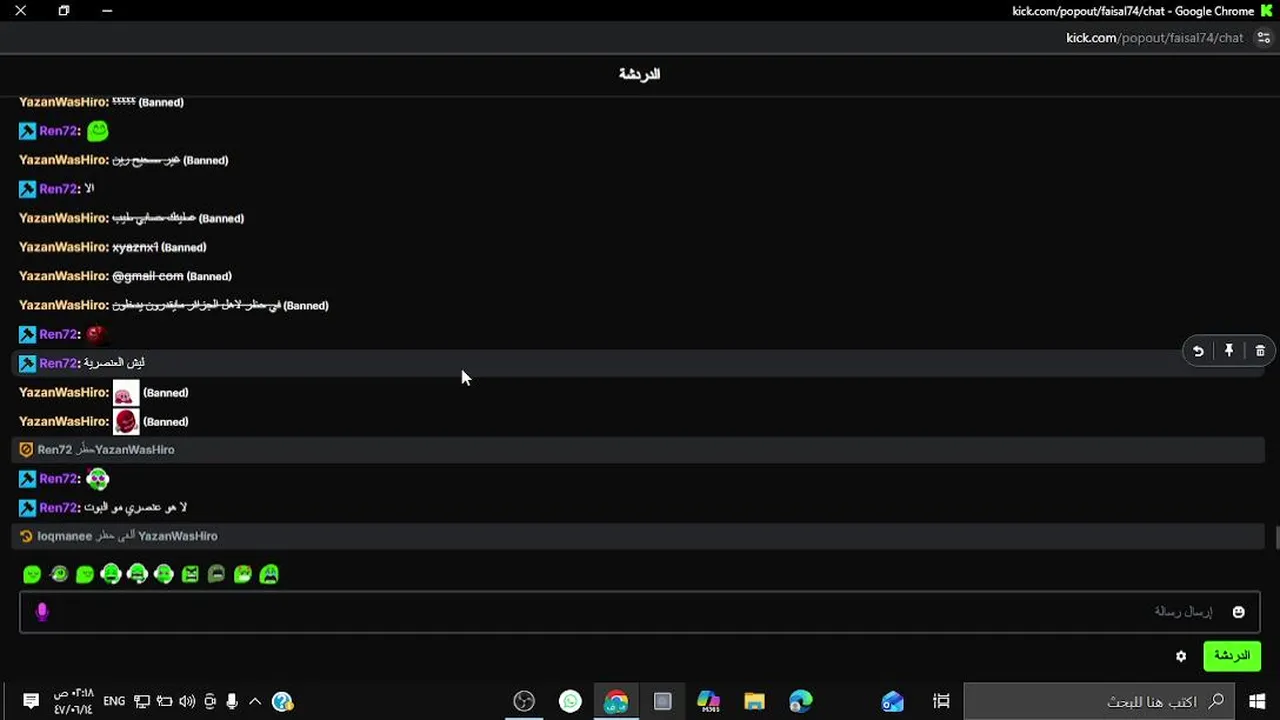Open WhatsApp from the taskbar

570,701
